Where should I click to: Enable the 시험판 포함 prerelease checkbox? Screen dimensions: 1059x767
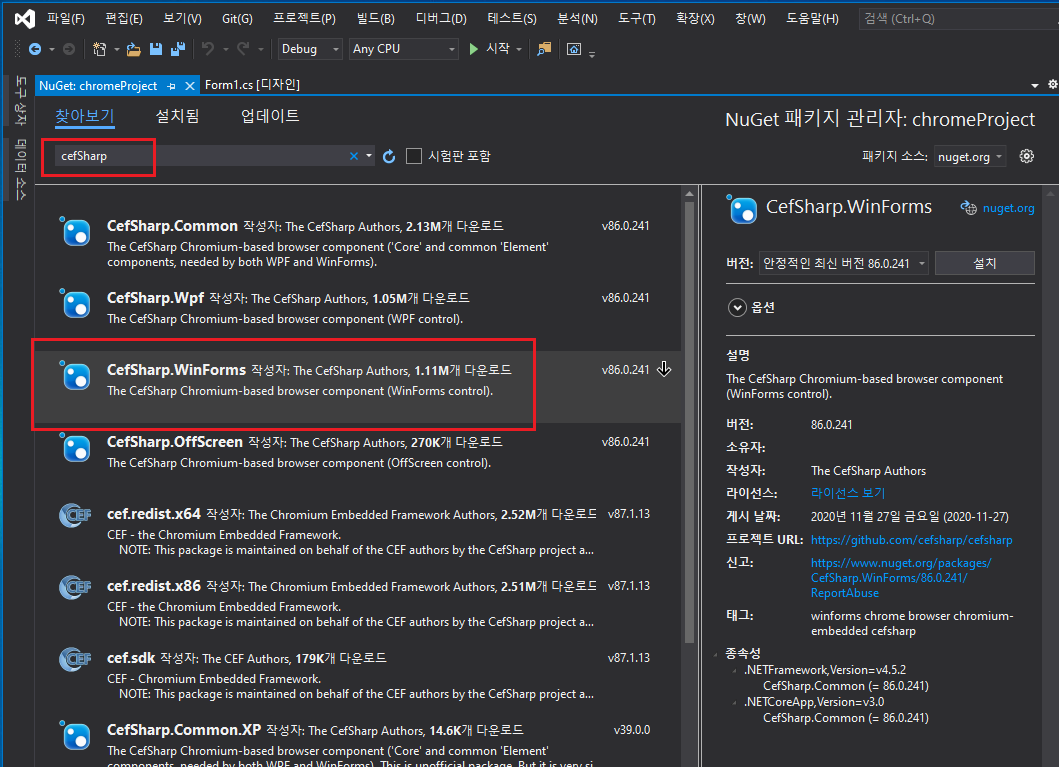click(414, 156)
